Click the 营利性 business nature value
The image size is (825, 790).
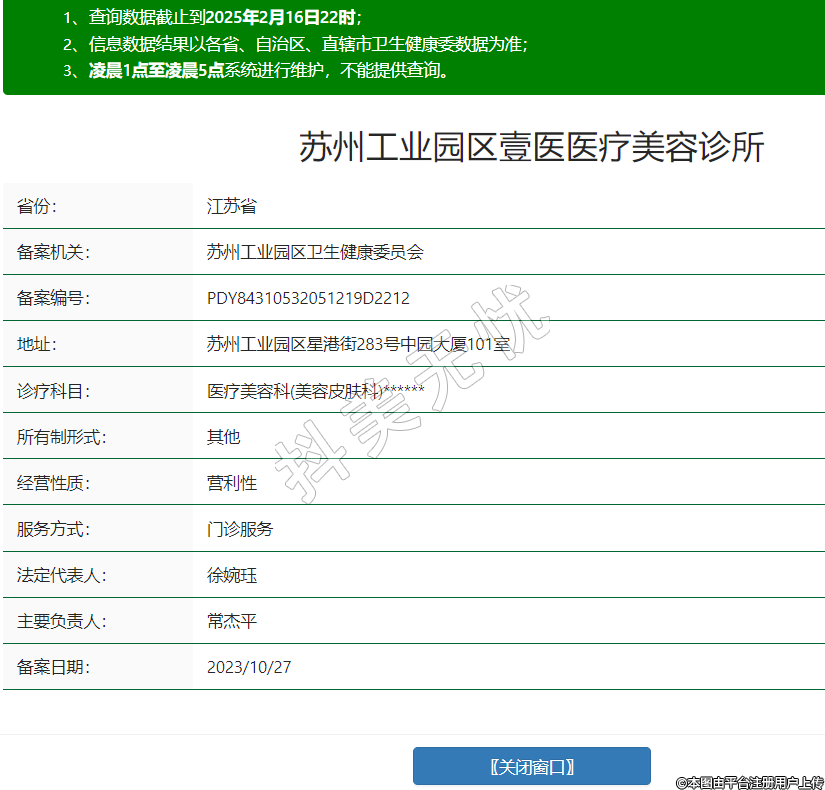point(232,483)
